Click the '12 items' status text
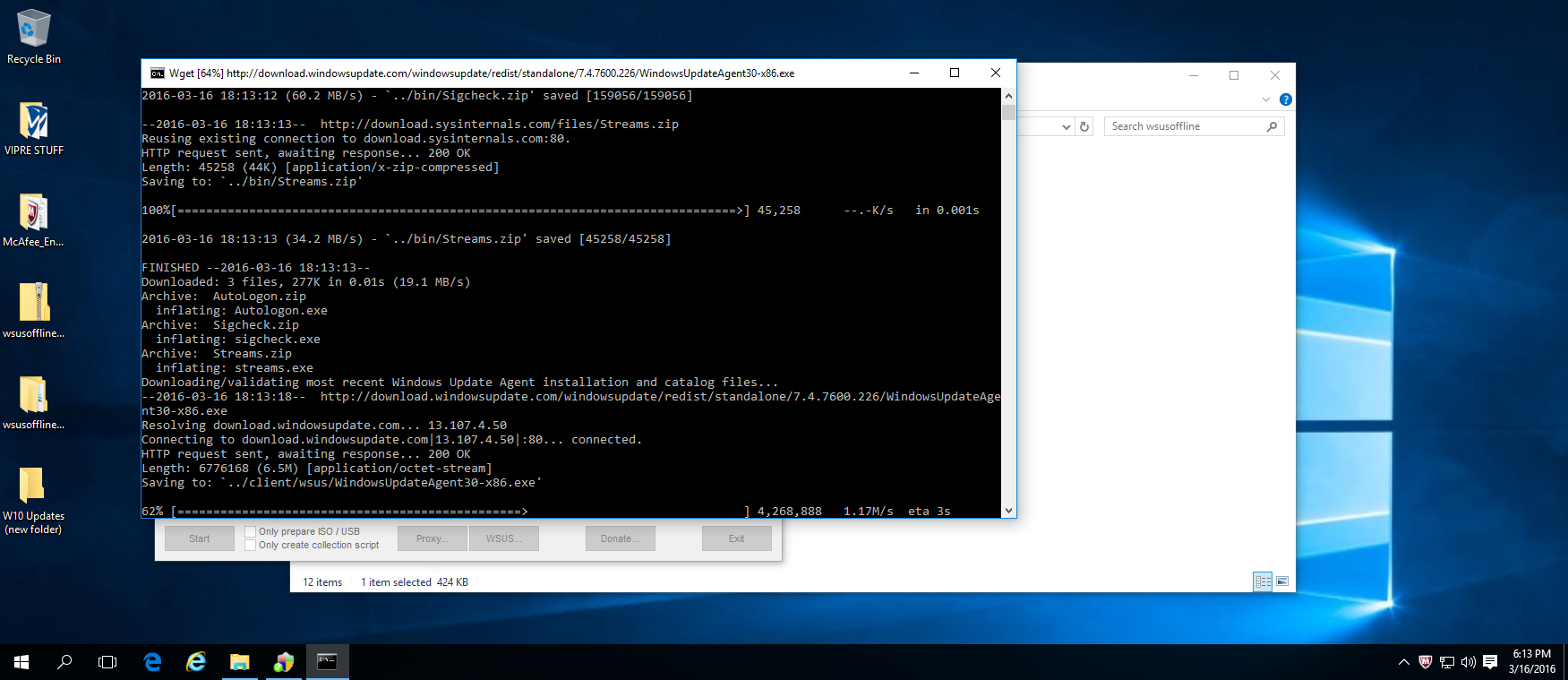This screenshot has width=1568, height=680. (322, 582)
